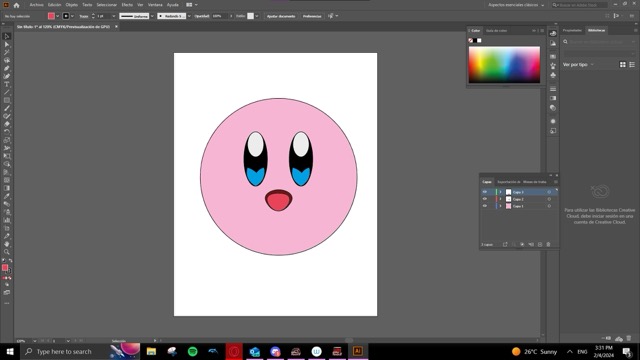This screenshot has width=640, height=360.
Task: Hide Capa 1 layer with eye icon
Action: point(484,206)
